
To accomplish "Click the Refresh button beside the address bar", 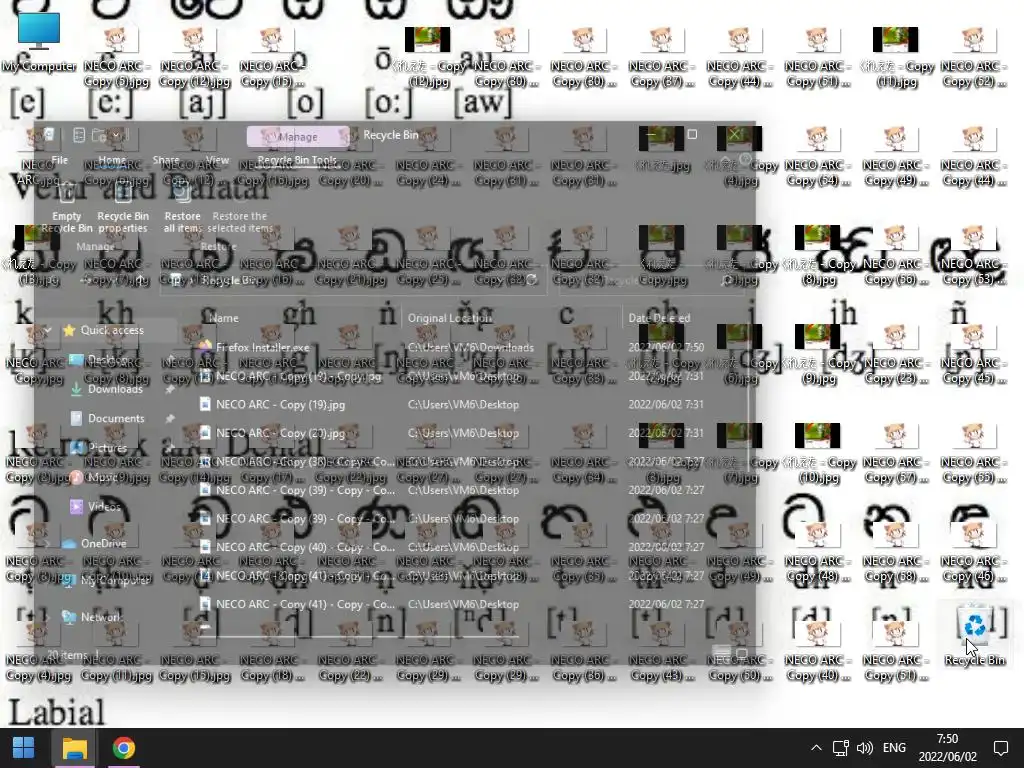I will (x=532, y=280).
